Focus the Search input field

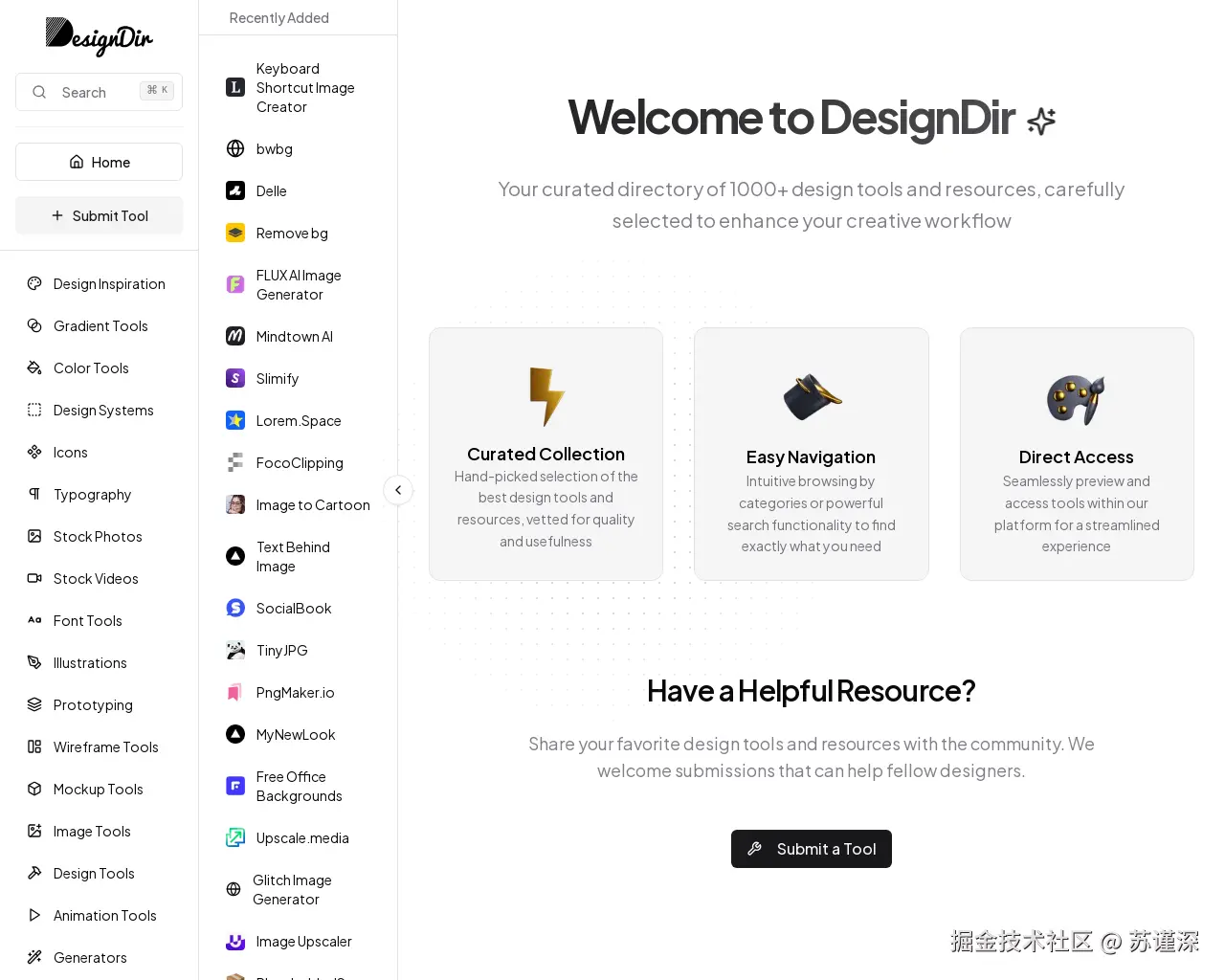click(99, 92)
